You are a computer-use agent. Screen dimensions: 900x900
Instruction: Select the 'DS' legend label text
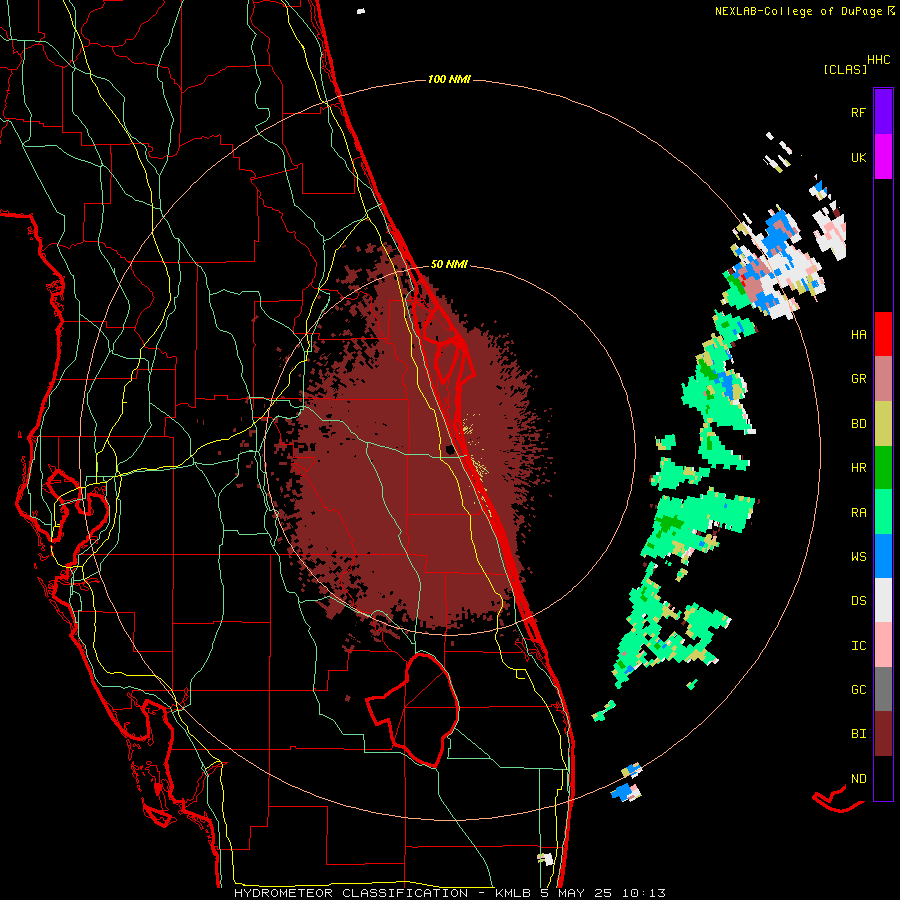click(x=858, y=600)
